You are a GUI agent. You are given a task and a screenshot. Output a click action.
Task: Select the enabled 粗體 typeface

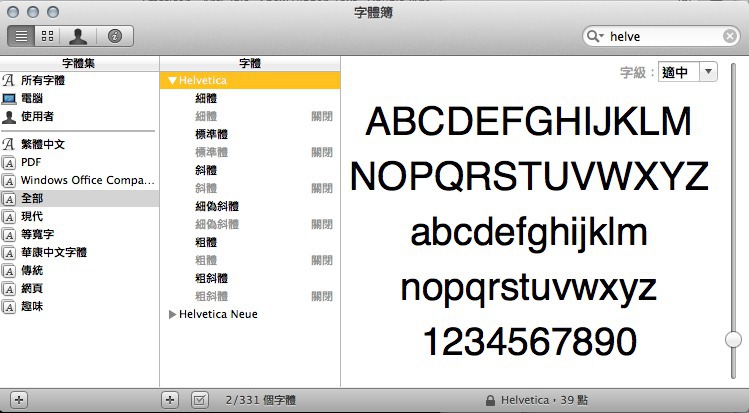click(x=250, y=243)
